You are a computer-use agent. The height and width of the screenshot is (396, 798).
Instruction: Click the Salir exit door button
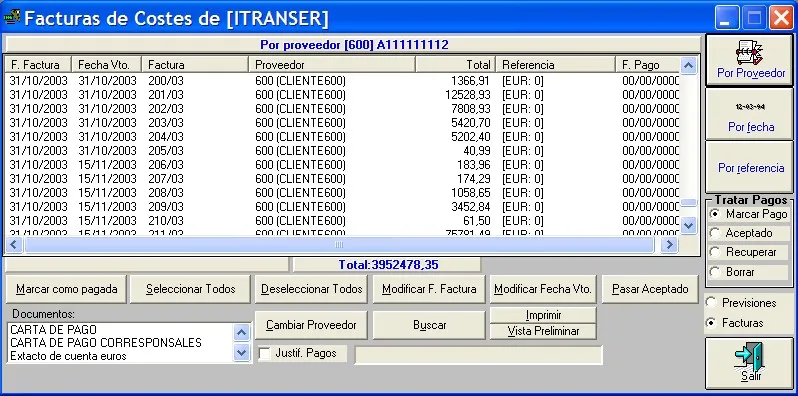[x=749, y=363]
